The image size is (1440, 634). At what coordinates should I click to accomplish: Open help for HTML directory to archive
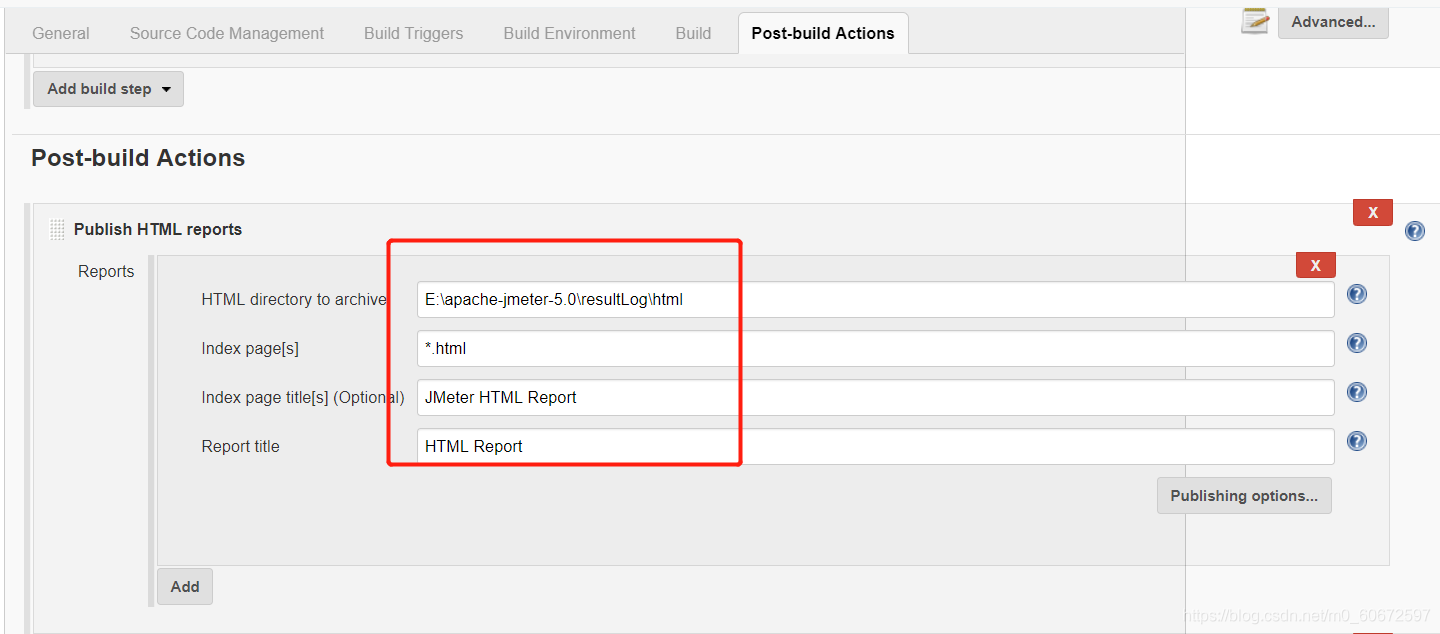click(x=1357, y=294)
